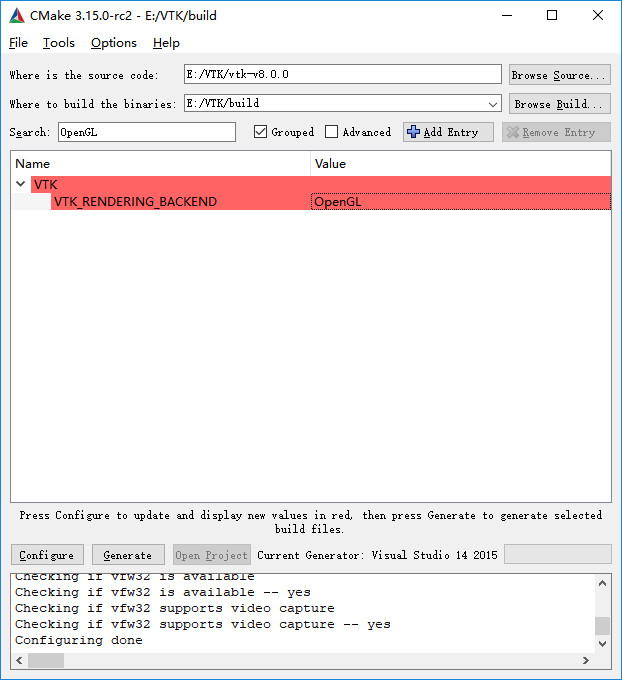Click the output log scroll left arrow

point(20,660)
